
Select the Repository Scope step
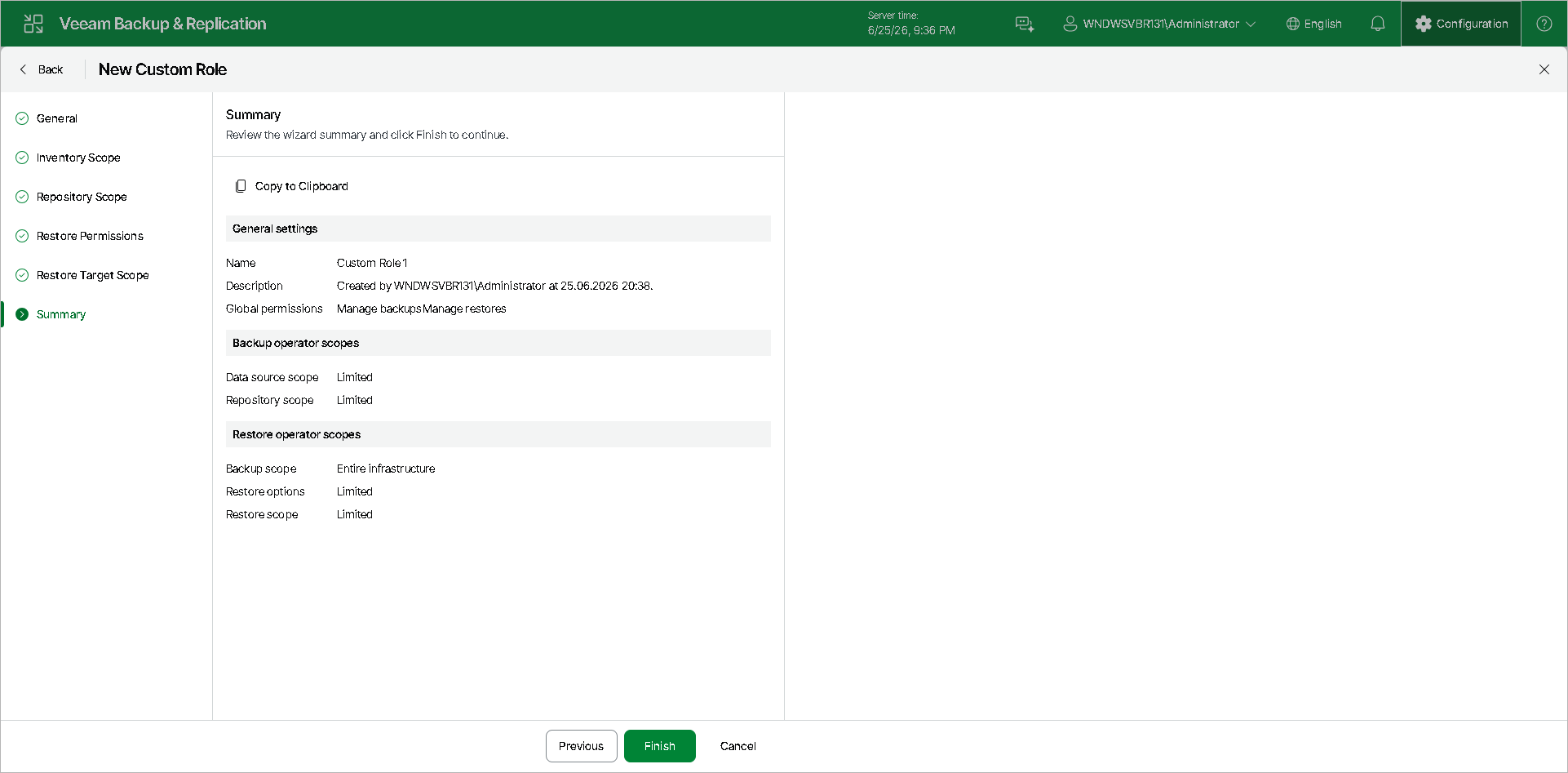[x=82, y=197]
